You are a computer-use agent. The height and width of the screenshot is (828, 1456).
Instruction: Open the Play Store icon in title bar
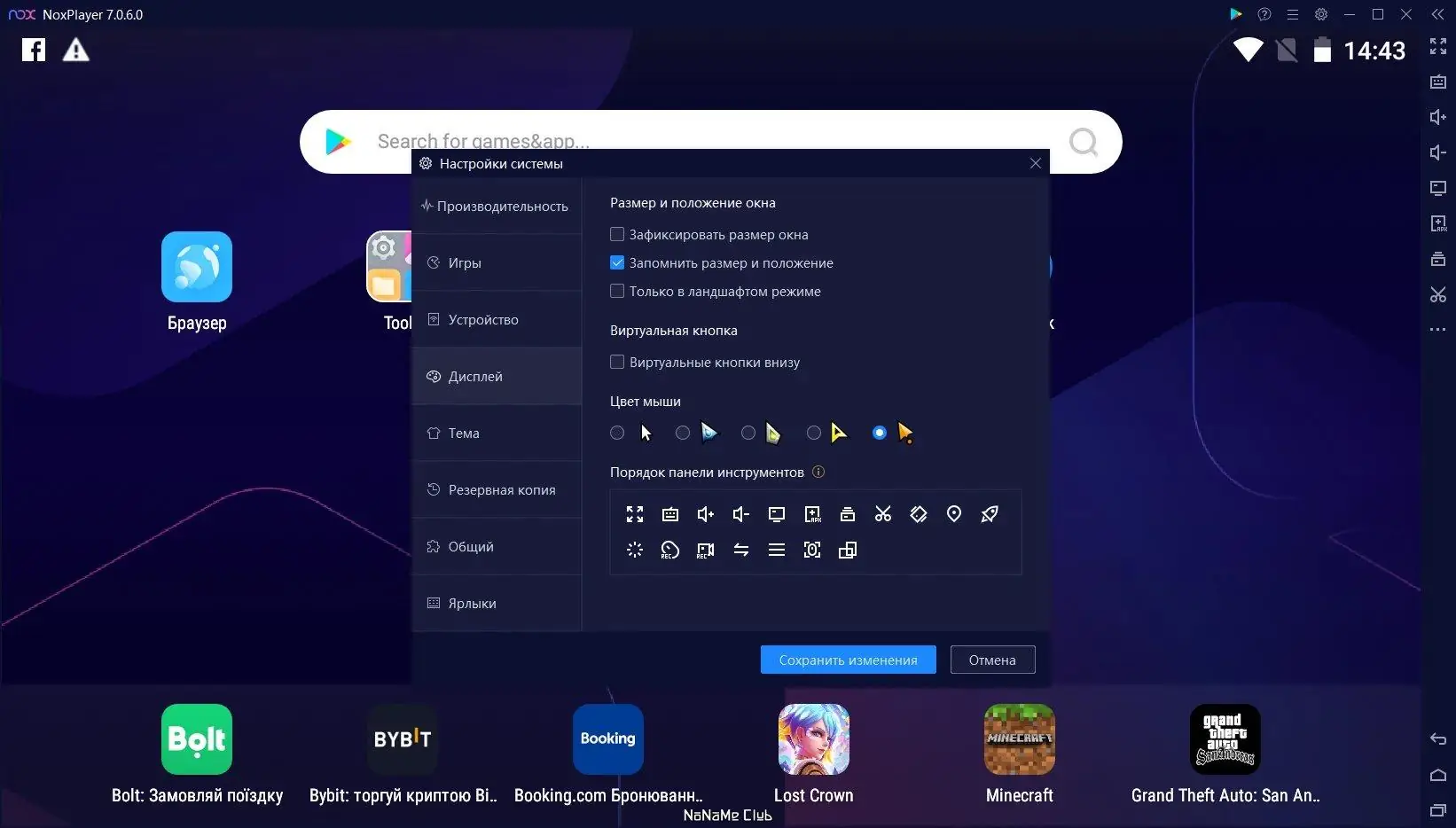pyautogui.click(x=1236, y=14)
